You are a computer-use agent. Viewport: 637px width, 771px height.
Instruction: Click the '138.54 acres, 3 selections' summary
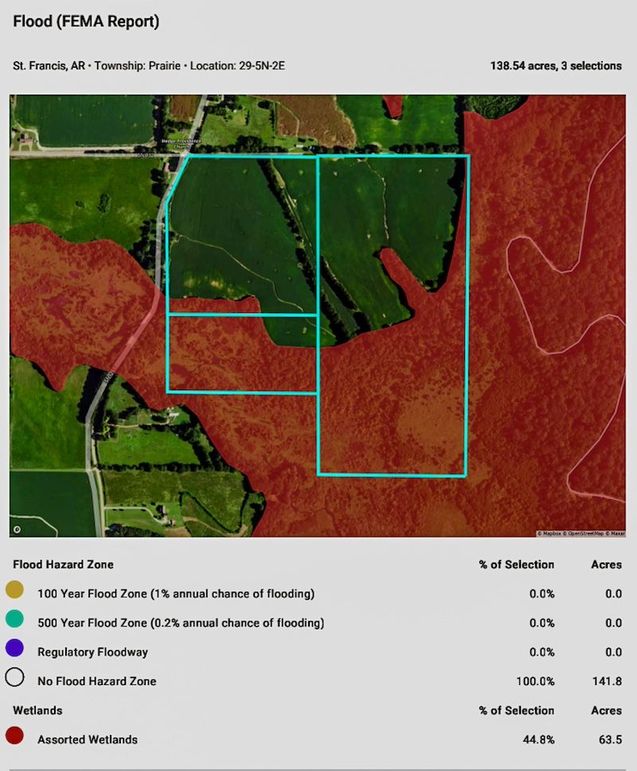coord(555,65)
